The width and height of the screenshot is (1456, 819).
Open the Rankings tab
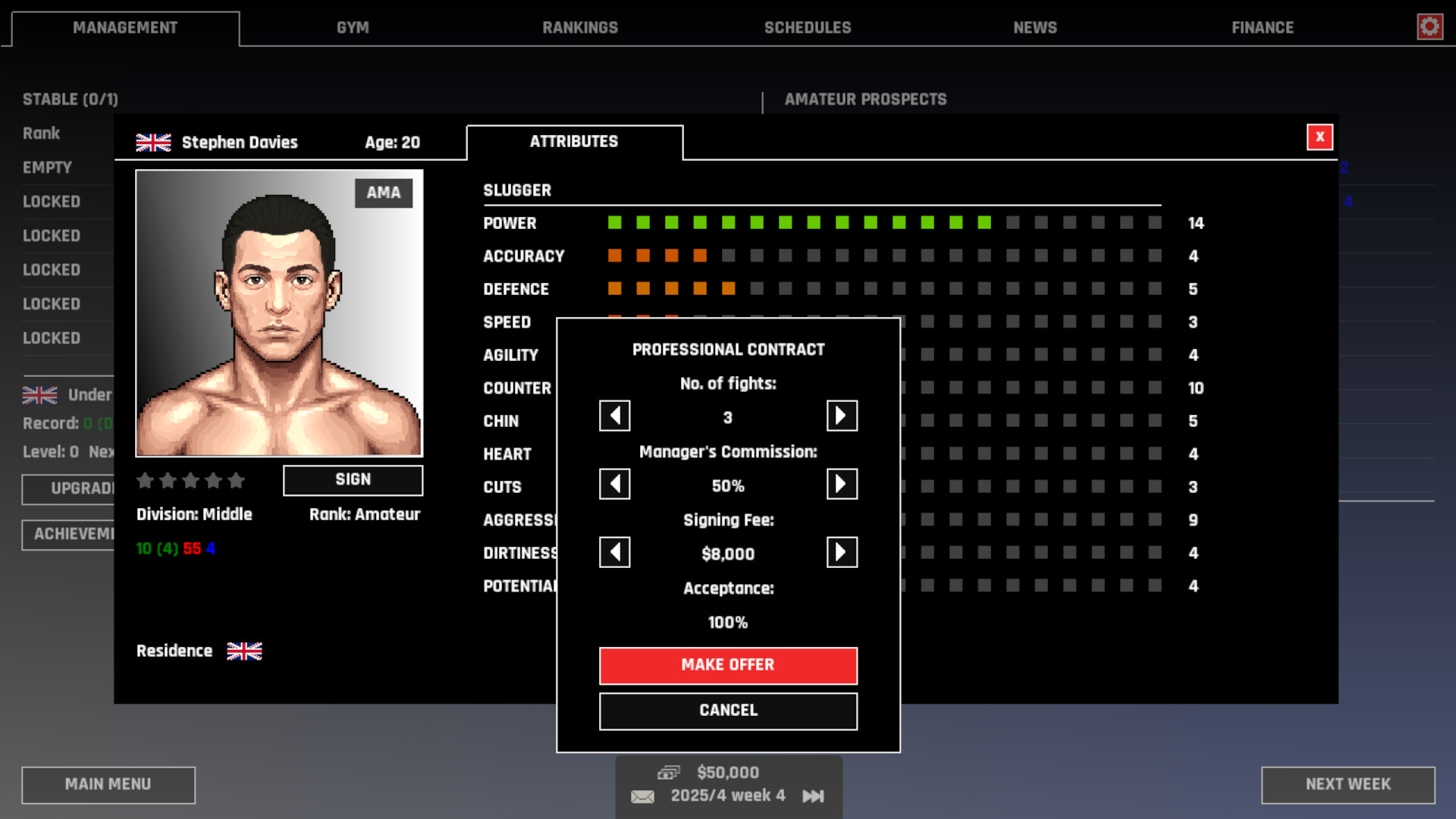(x=580, y=28)
